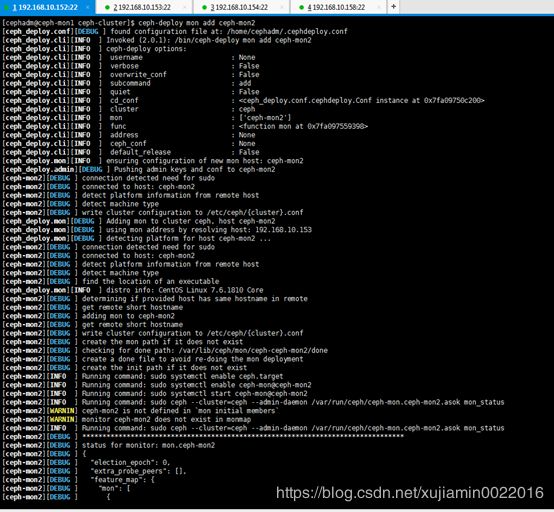Close the 192.168.10.152:22 session tab
Image resolution: width=554 pixels, height=512 pixels.
88,7
